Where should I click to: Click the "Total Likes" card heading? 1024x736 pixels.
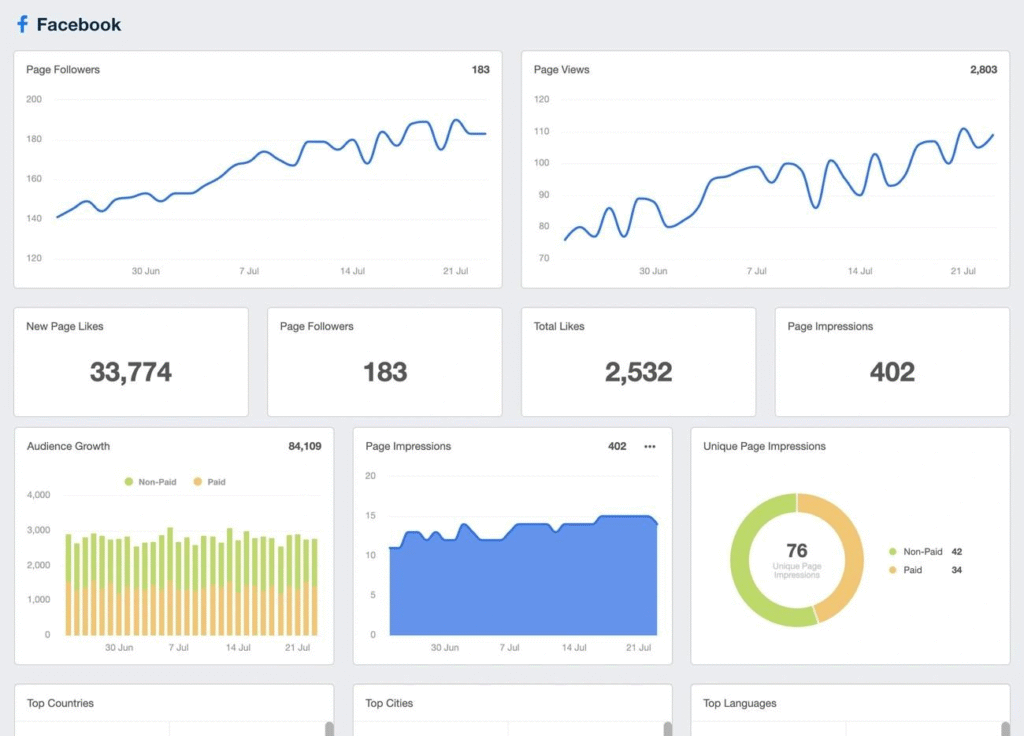559,327
